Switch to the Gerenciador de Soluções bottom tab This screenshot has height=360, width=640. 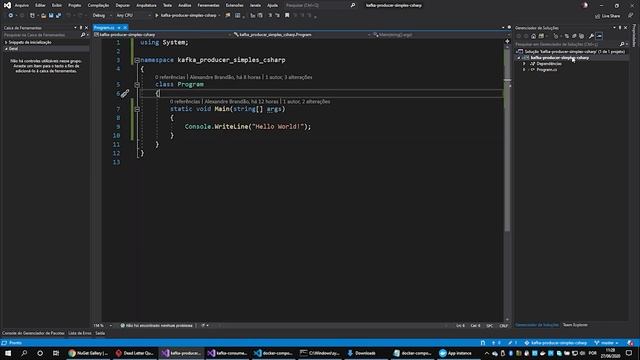537,325
